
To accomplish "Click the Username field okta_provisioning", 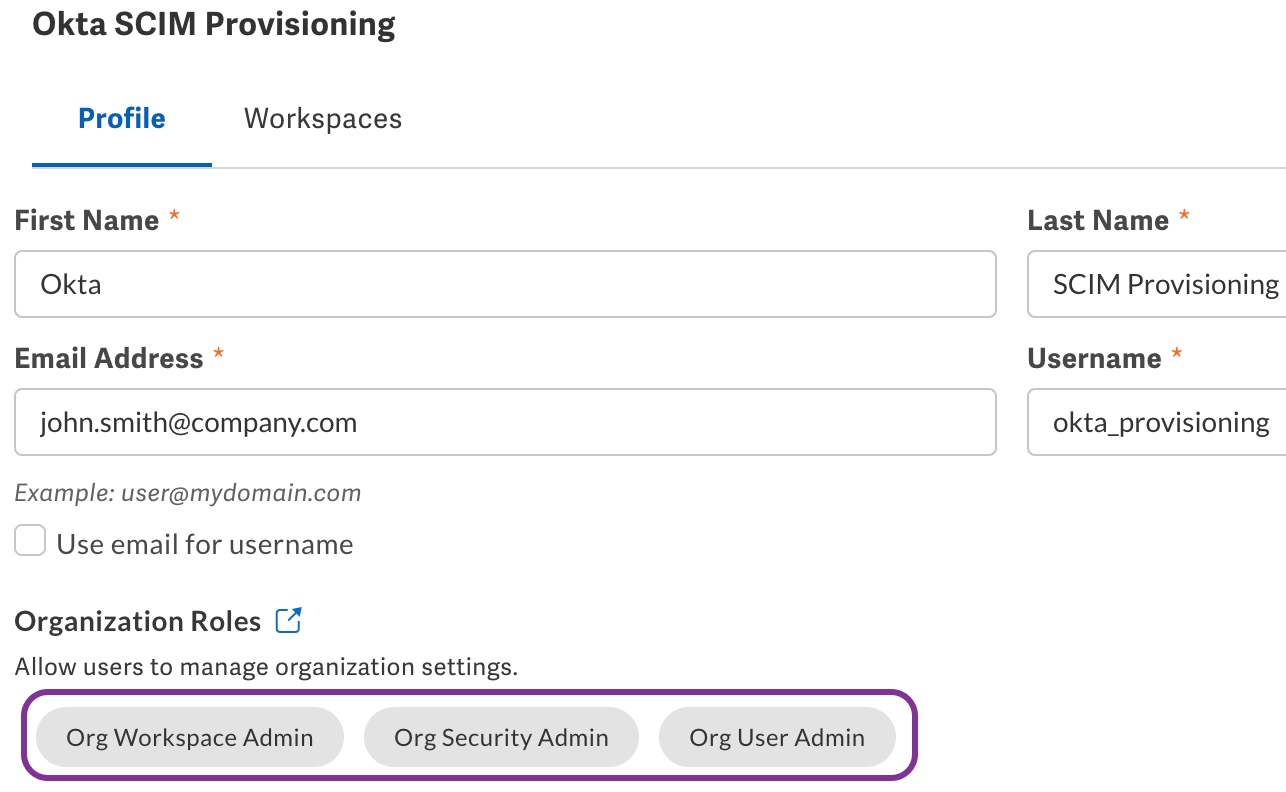I will click(x=1157, y=422).
